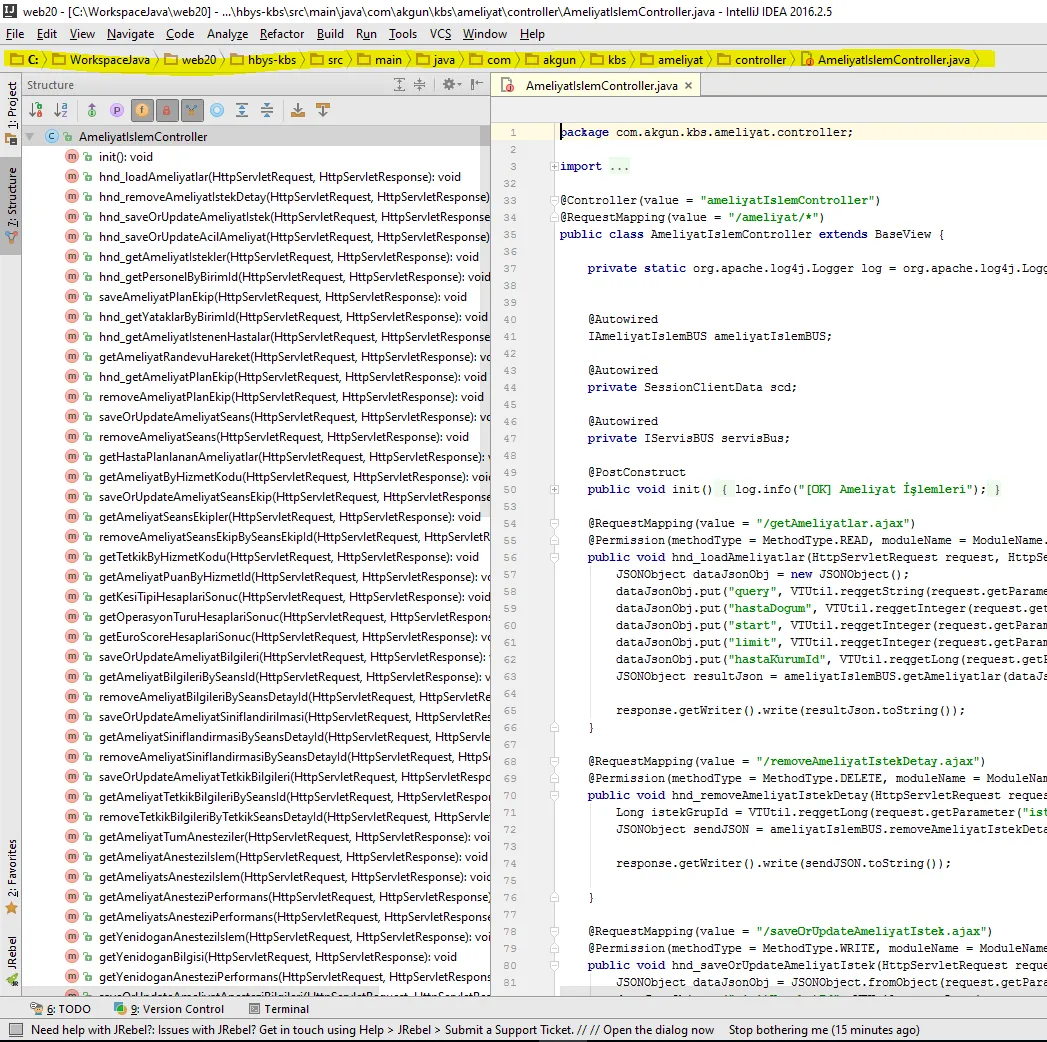The height and width of the screenshot is (1042, 1047).
Task: Fold hnd_loadAmeliyatlar method at line 56
Action: pyautogui.click(x=554, y=557)
